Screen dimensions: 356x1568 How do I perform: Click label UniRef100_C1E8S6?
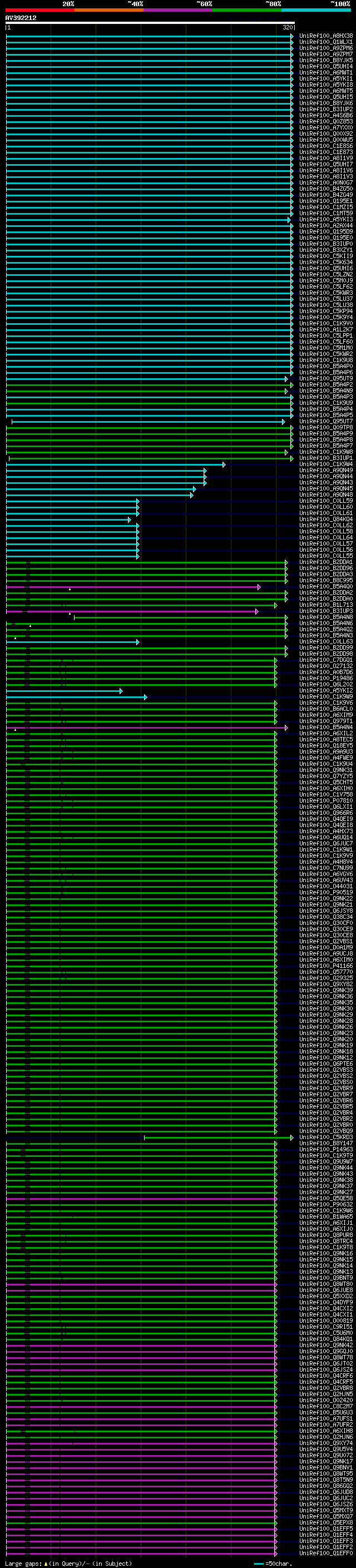coord(325,146)
